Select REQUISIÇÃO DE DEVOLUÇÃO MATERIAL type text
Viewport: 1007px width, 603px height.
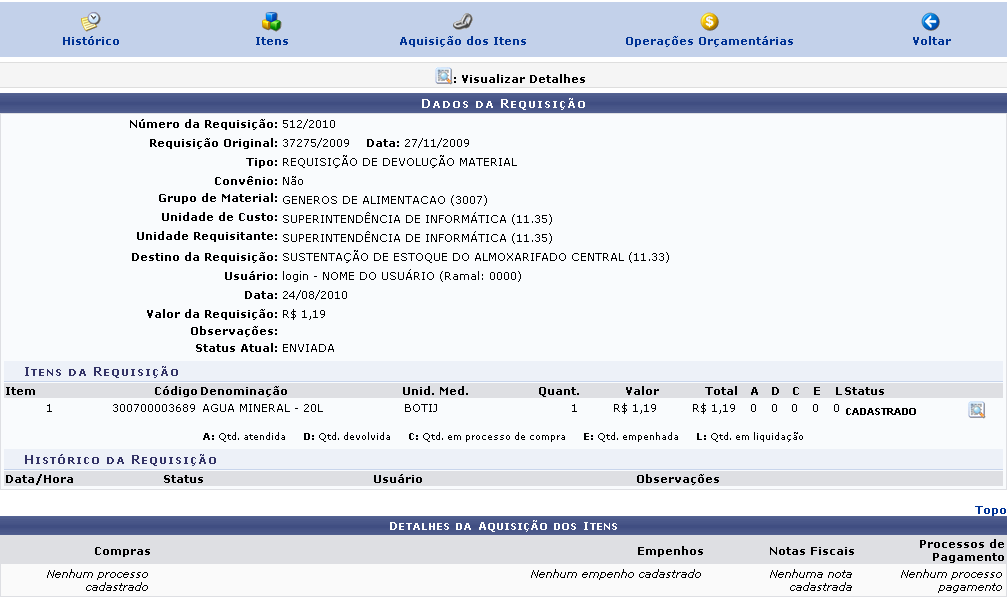coord(399,162)
